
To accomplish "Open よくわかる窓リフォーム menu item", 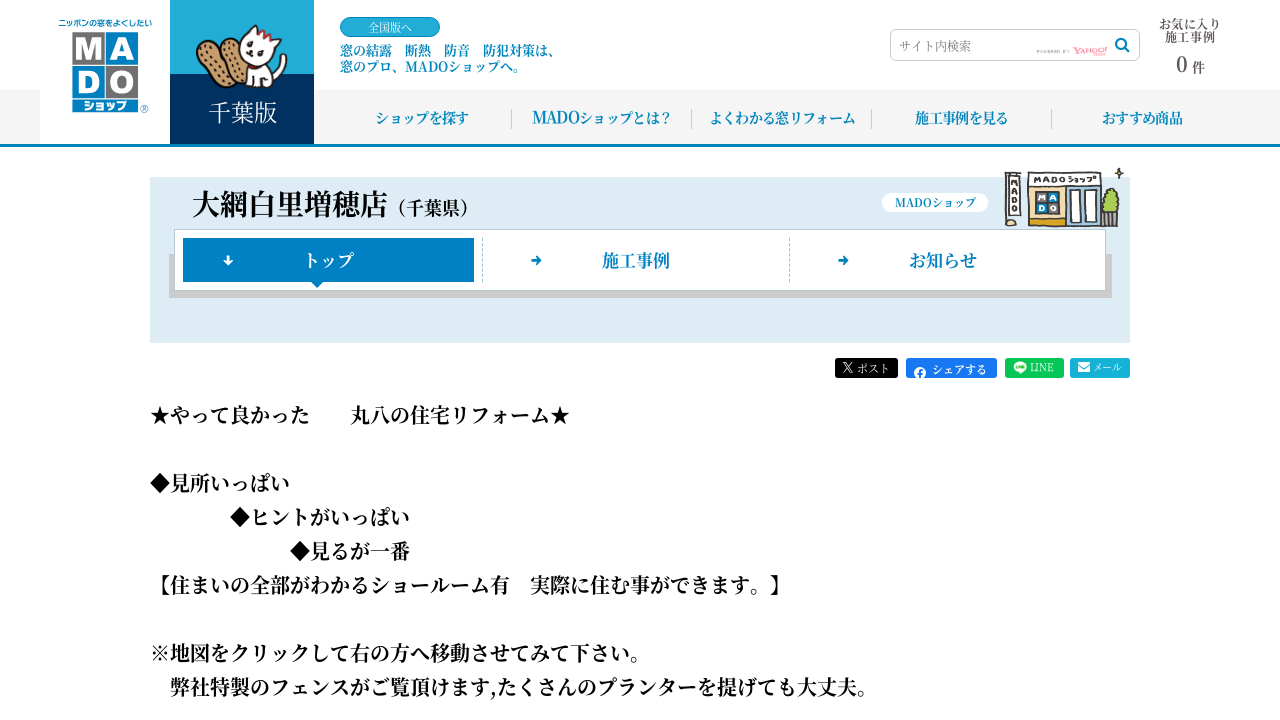I will click(x=782, y=118).
